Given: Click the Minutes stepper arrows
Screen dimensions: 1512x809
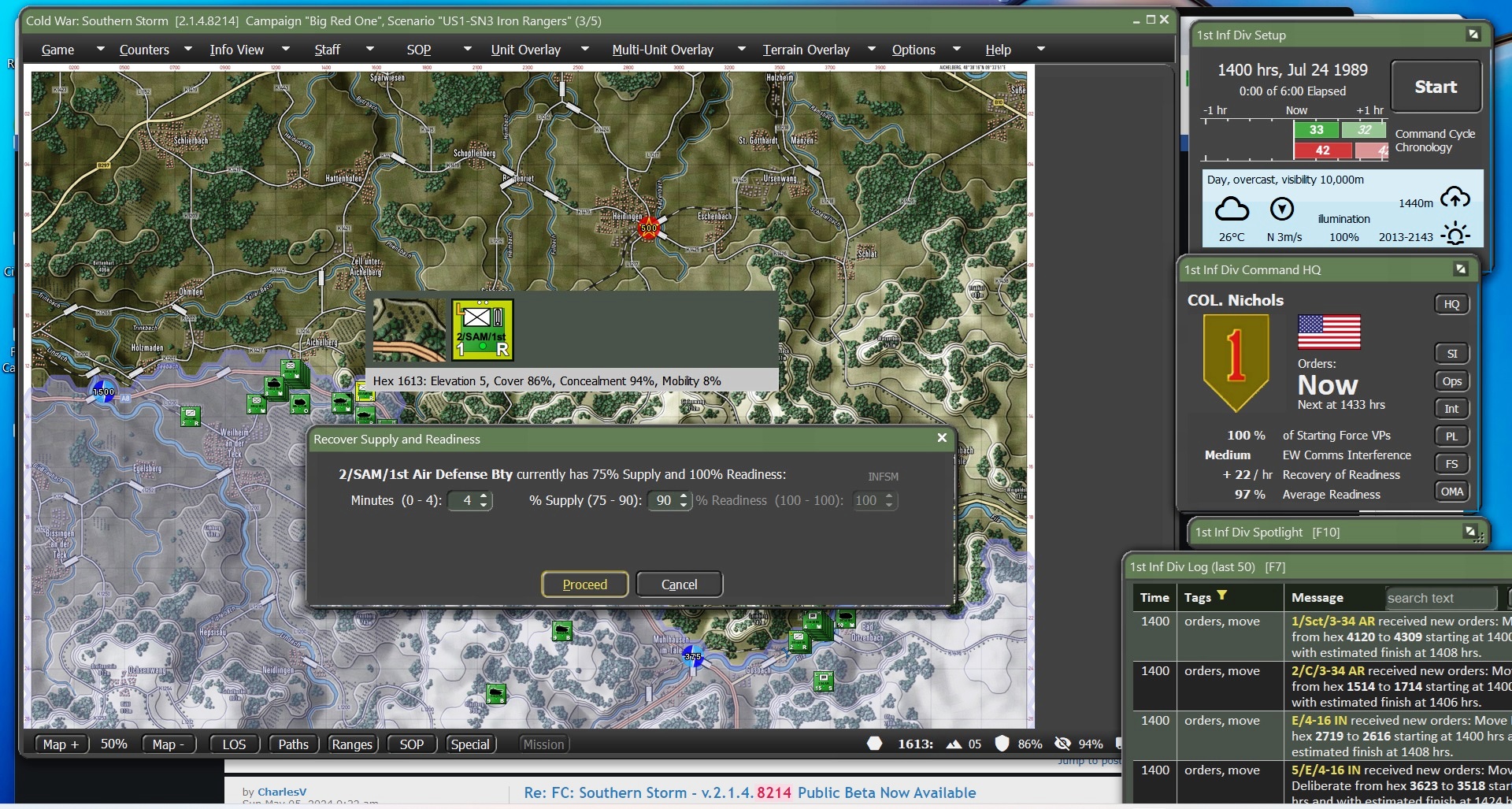Looking at the screenshot, I should click(x=484, y=500).
